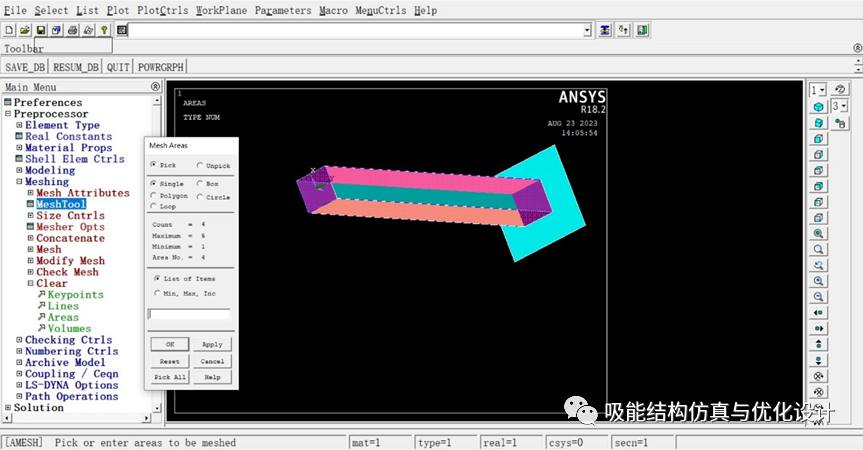Expand the Element Type tree node
Screen dimensions: 863x450
19,125
